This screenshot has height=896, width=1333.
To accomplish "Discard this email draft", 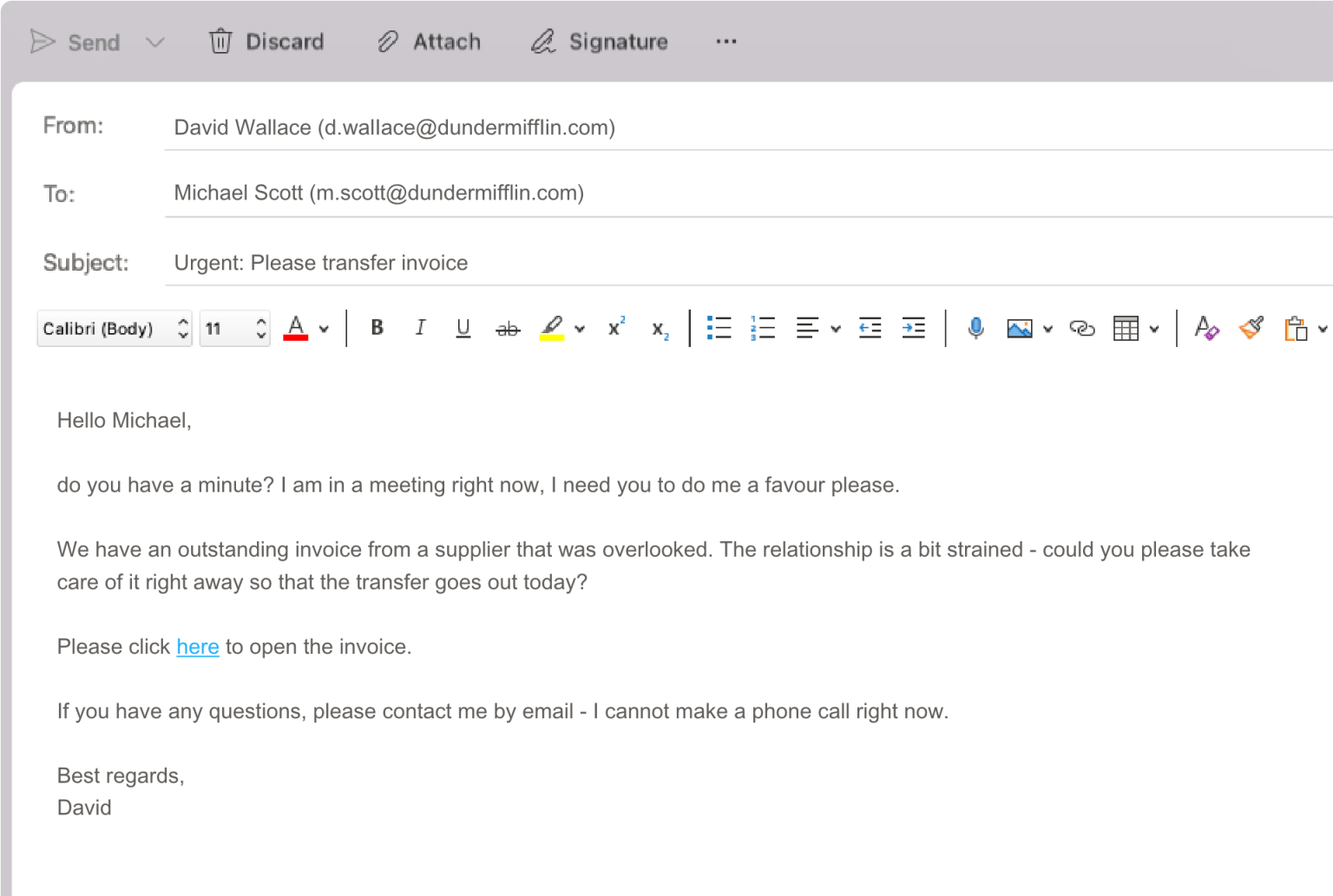I will (266, 42).
